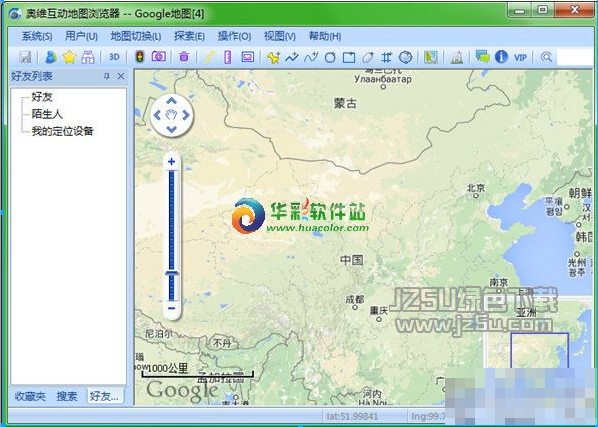This screenshot has height=427, width=598.
Task: Zoom in with the plus button
Action: tap(172, 162)
